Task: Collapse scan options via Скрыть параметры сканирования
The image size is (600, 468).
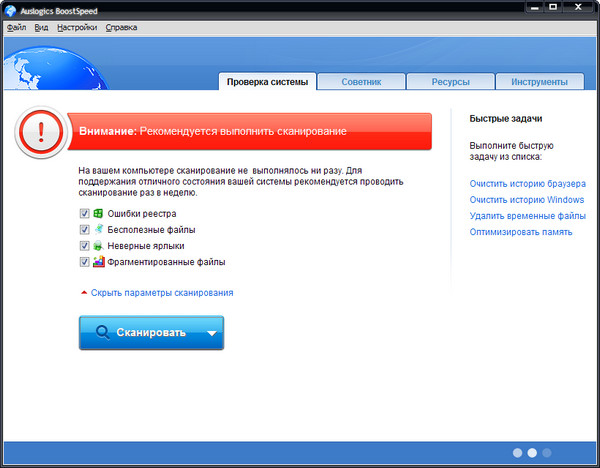Action: [x=162, y=293]
